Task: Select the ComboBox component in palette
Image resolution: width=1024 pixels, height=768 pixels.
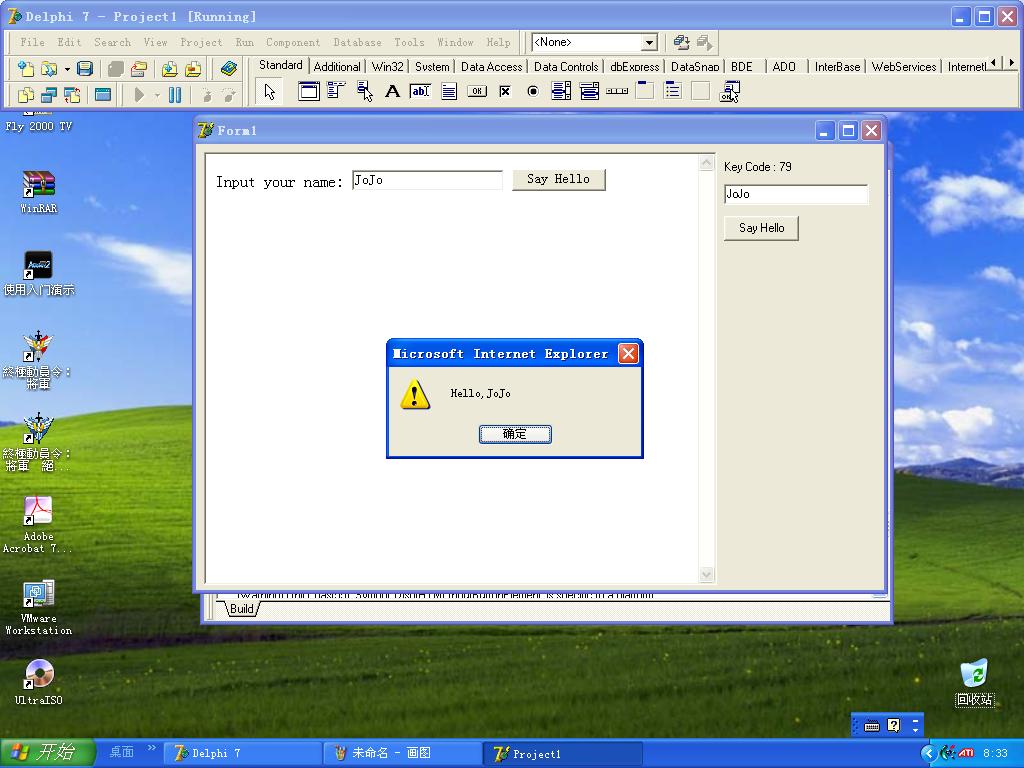Action: pos(589,91)
